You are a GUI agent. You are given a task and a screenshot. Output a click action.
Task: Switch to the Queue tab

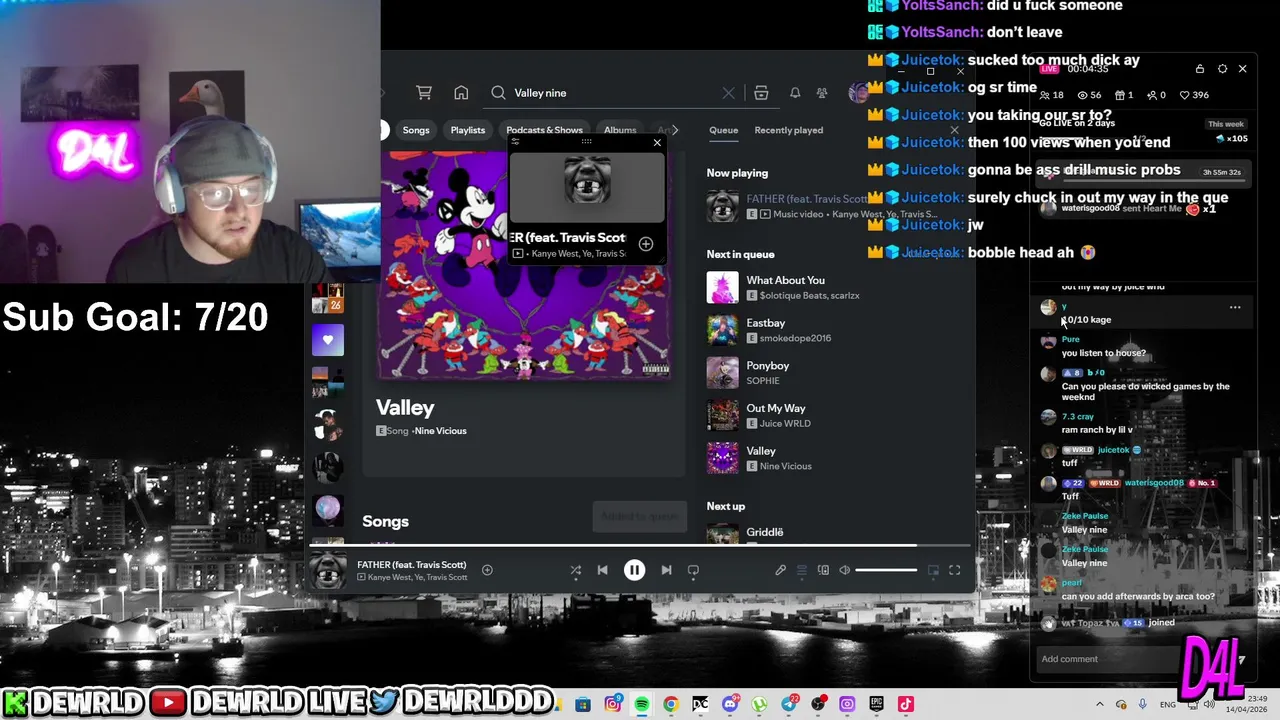[723, 130]
